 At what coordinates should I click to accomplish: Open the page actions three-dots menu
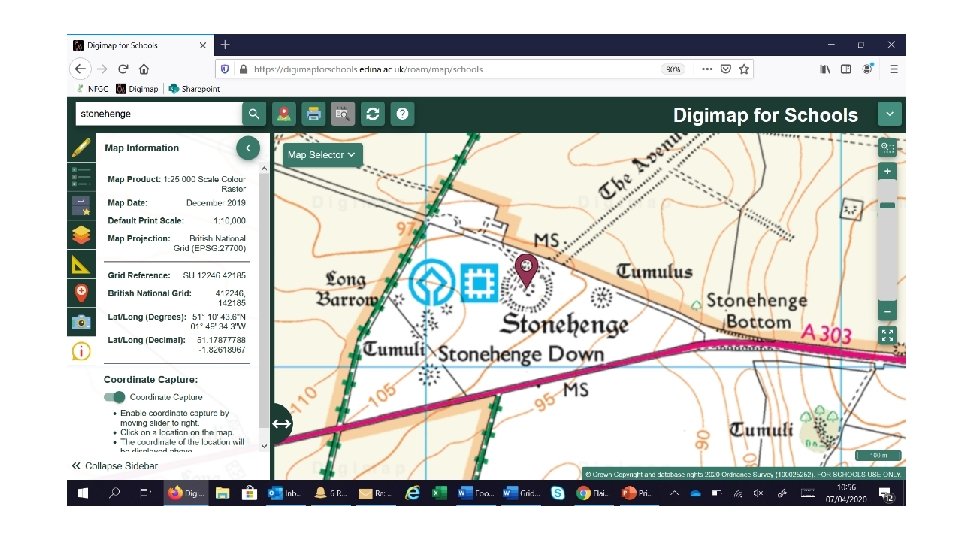(x=707, y=69)
